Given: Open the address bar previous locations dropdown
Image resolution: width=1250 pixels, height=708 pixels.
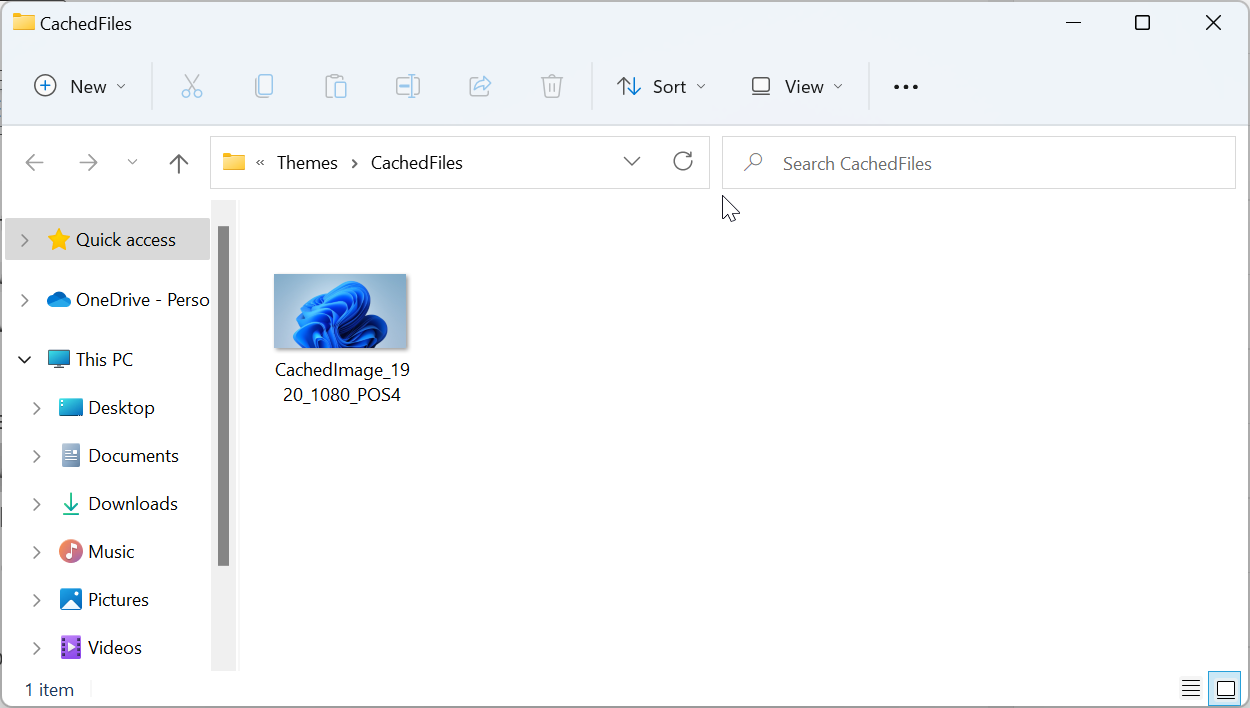Looking at the screenshot, I should (x=632, y=161).
